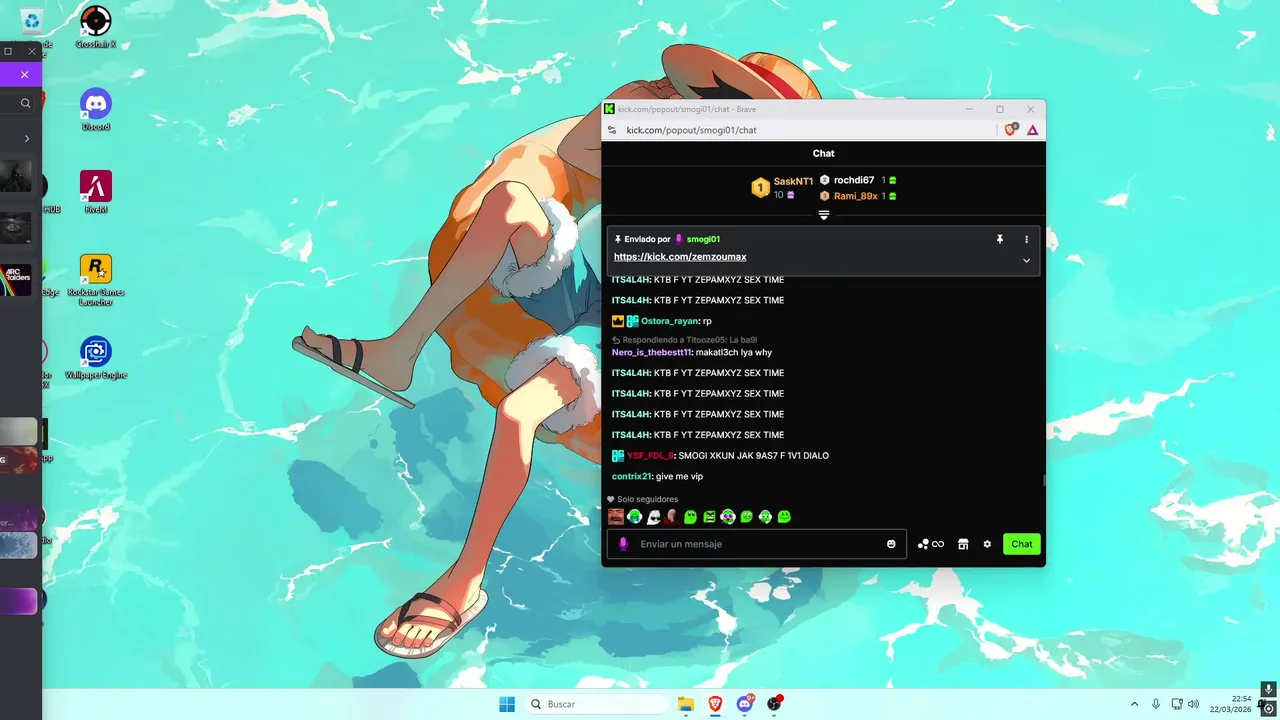Insert the green emote with white headphones
The image size is (1280, 720).
tap(634, 517)
